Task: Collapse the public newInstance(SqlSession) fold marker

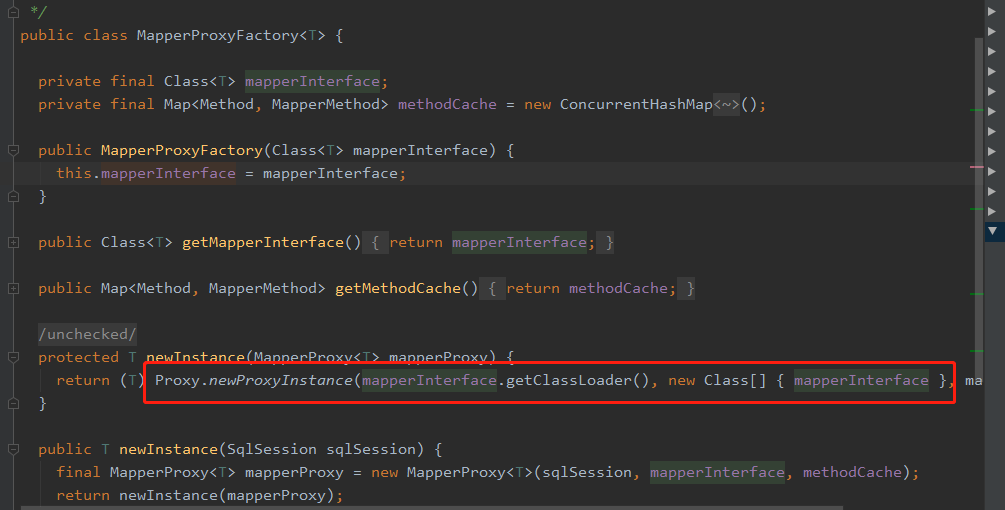Action: click(x=13, y=449)
